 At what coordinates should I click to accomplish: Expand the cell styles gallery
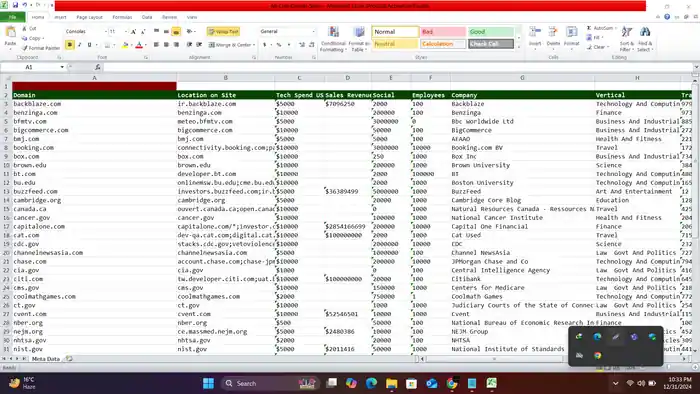click(519, 46)
